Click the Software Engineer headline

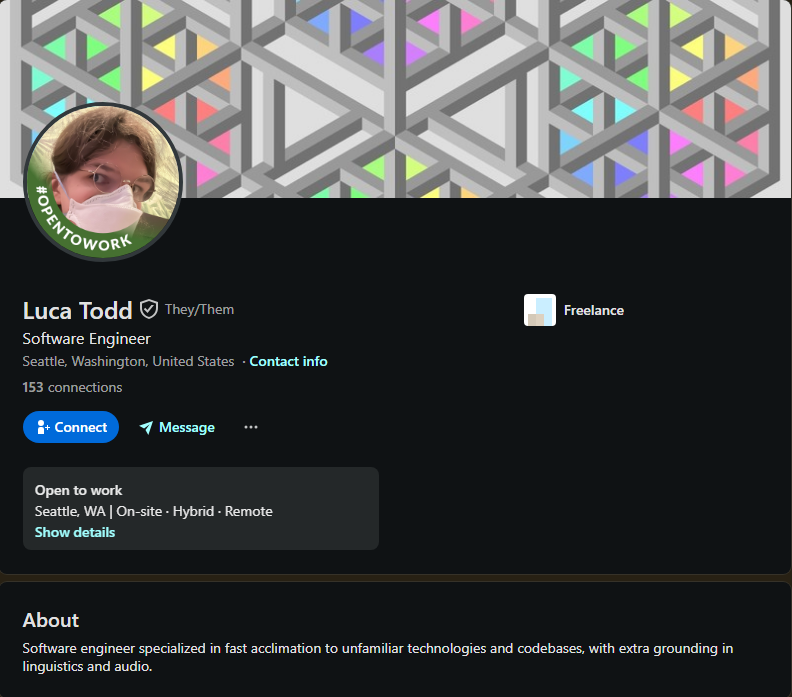pyautogui.click(x=87, y=339)
